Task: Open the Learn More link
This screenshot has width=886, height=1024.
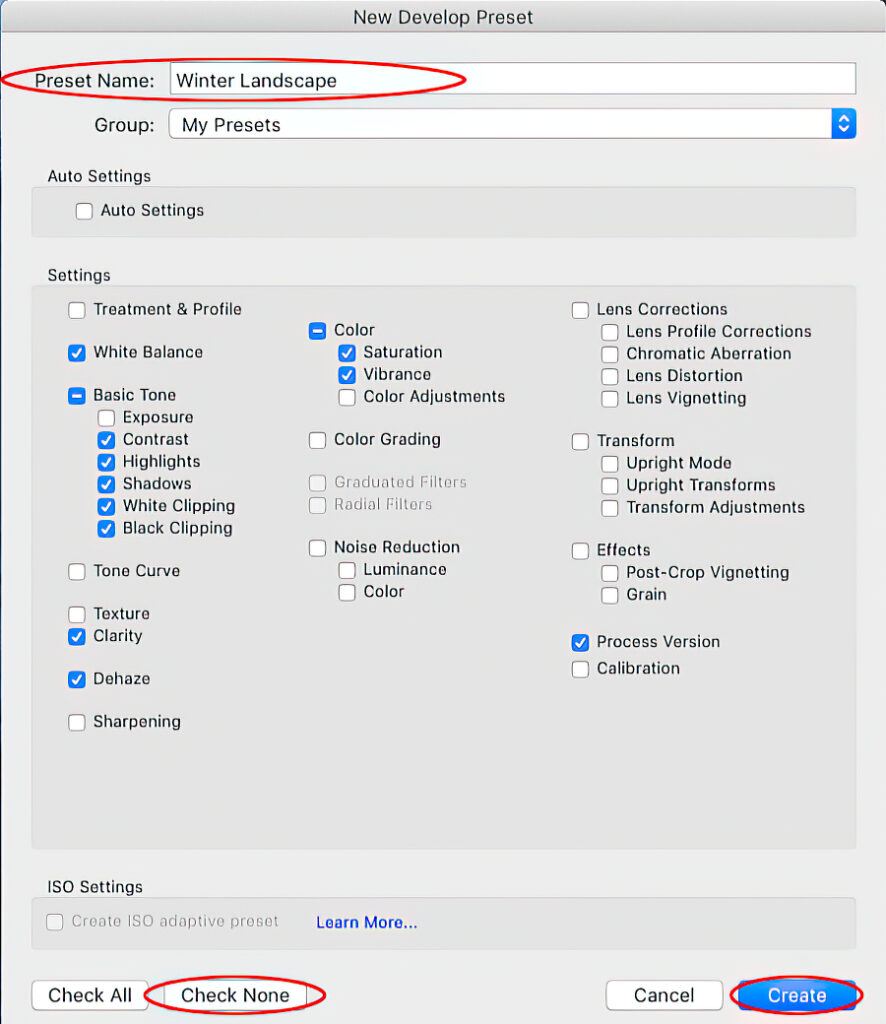Action: pyautogui.click(x=366, y=923)
